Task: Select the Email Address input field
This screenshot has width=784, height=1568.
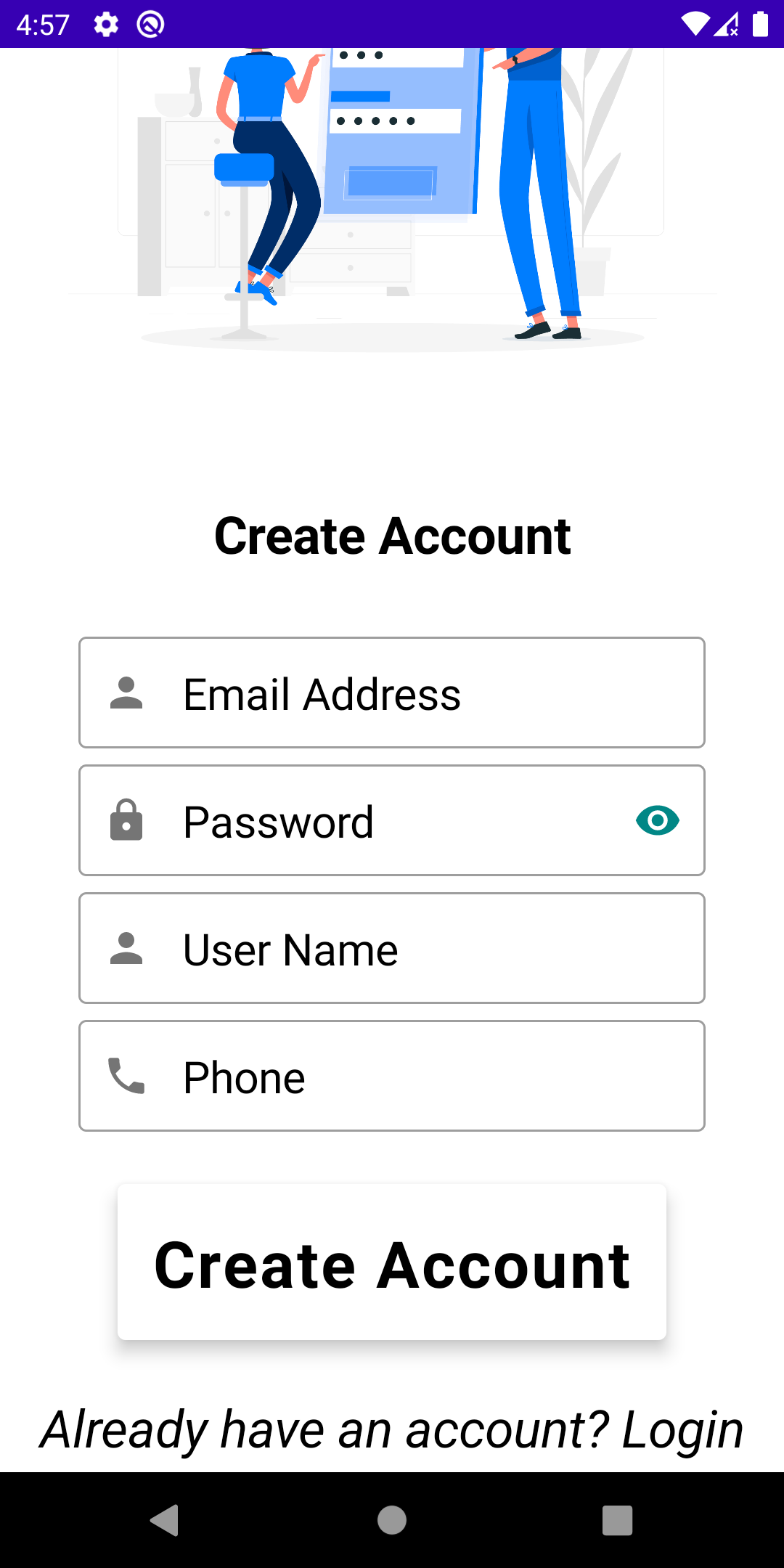Action: [x=392, y=693]
